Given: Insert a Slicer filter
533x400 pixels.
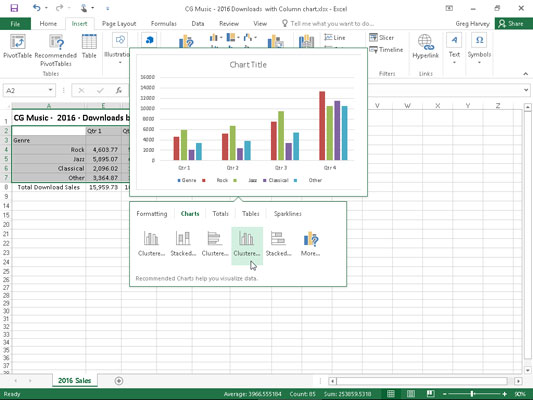Looking at the screenshot, I should coord(381,37).
